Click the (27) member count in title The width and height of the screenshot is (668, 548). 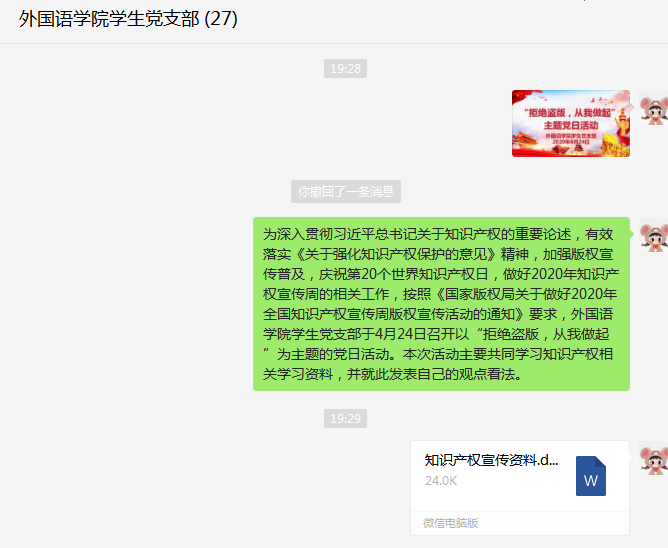[x=221, y=19]
